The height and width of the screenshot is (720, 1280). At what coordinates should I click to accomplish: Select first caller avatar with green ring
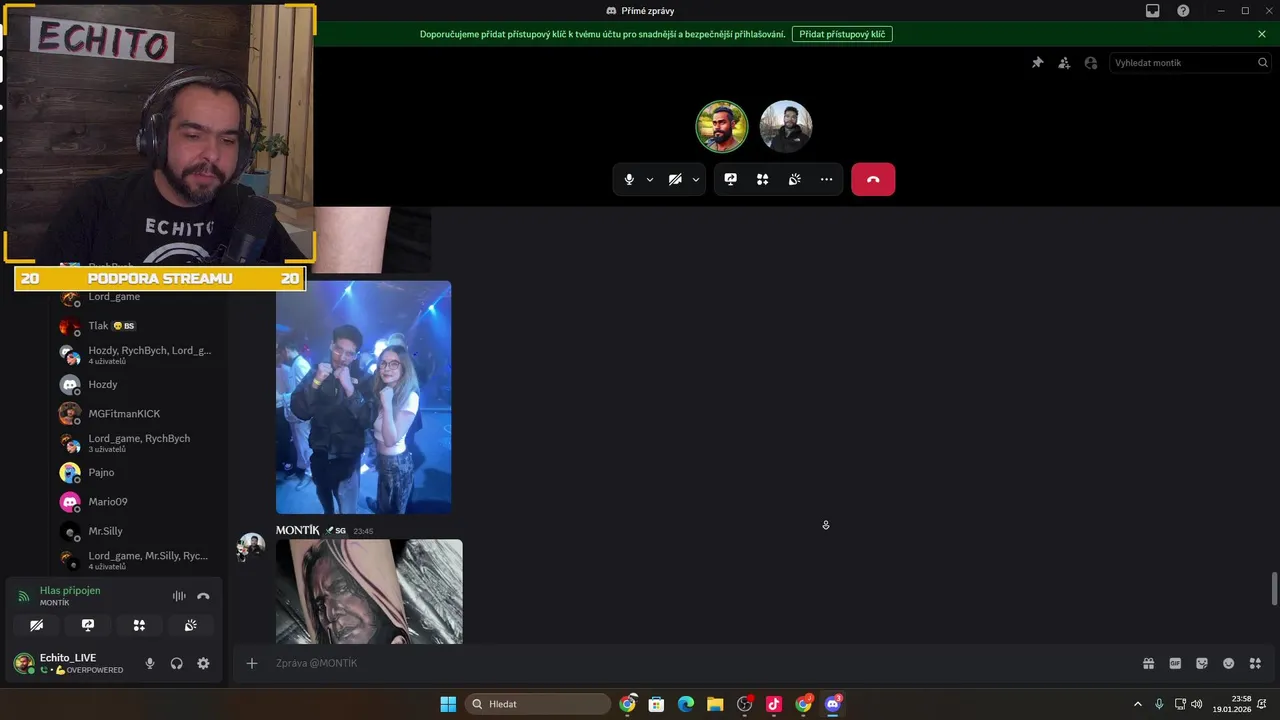722,127
